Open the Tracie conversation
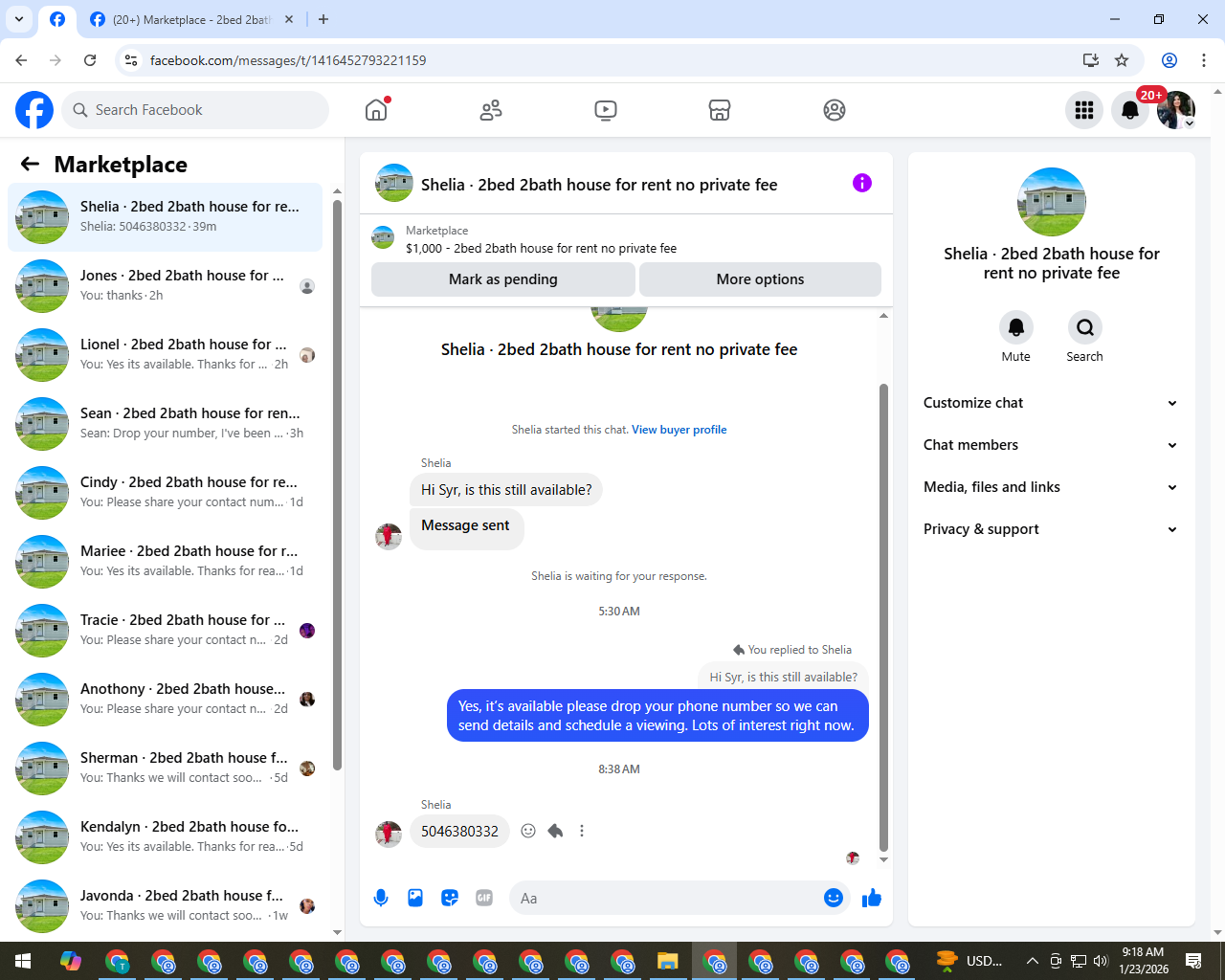 pyautogui.click(x=165, y=631)
